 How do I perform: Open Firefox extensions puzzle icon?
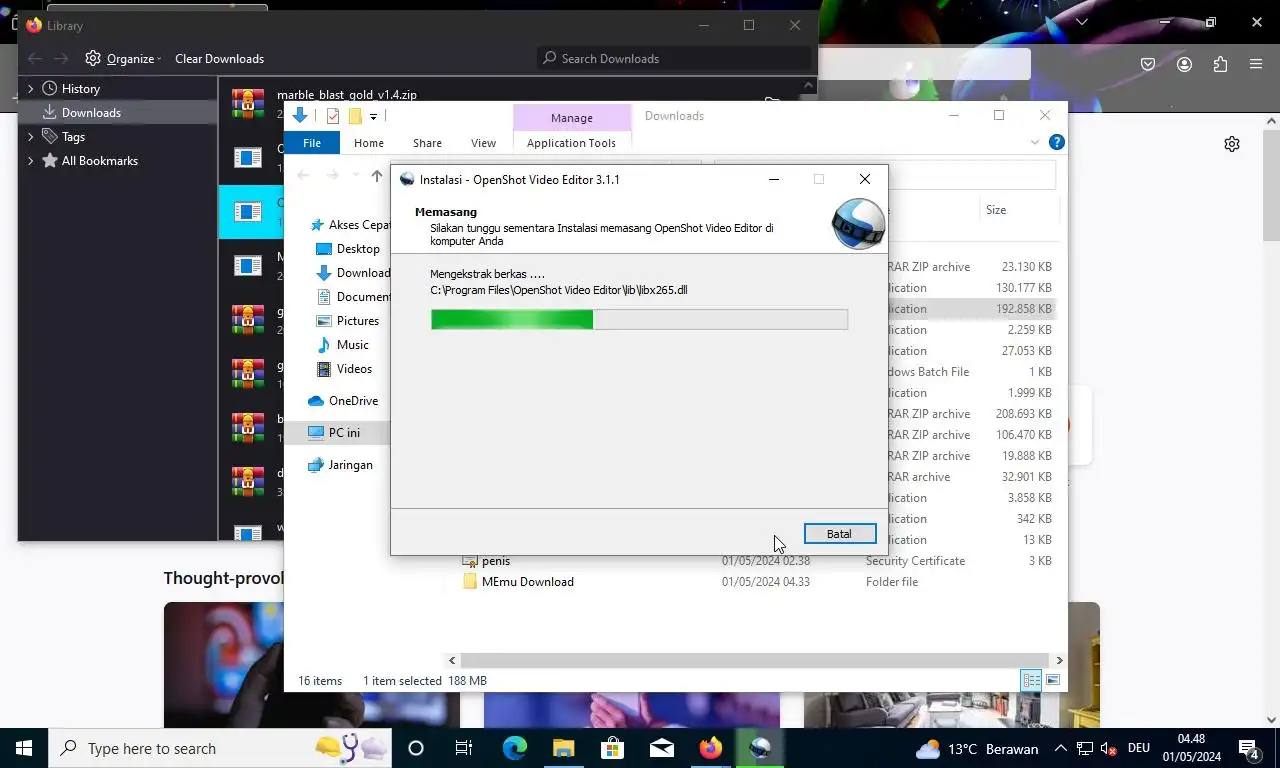1220,64
